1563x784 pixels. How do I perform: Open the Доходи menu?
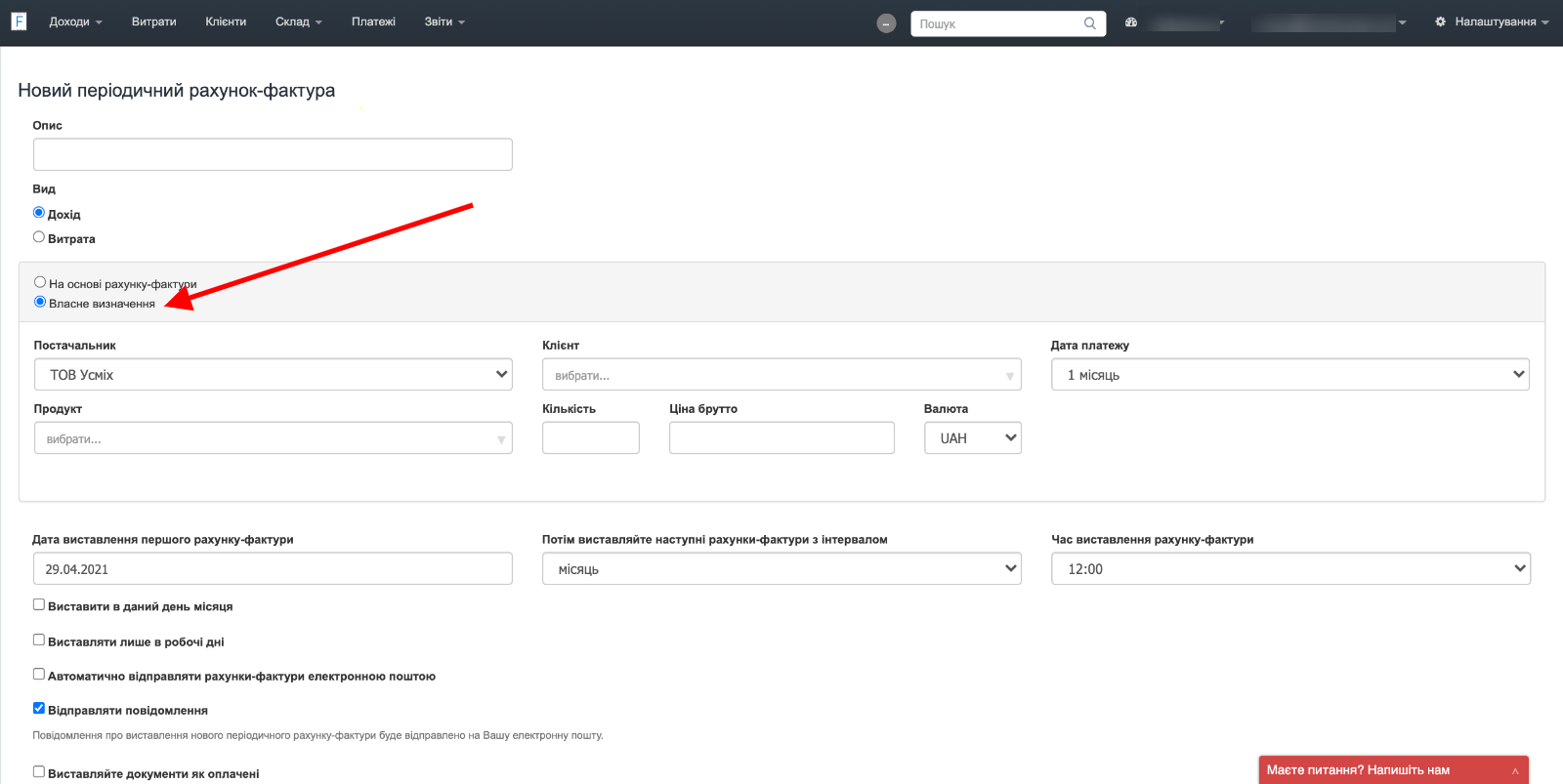point(75,21)
